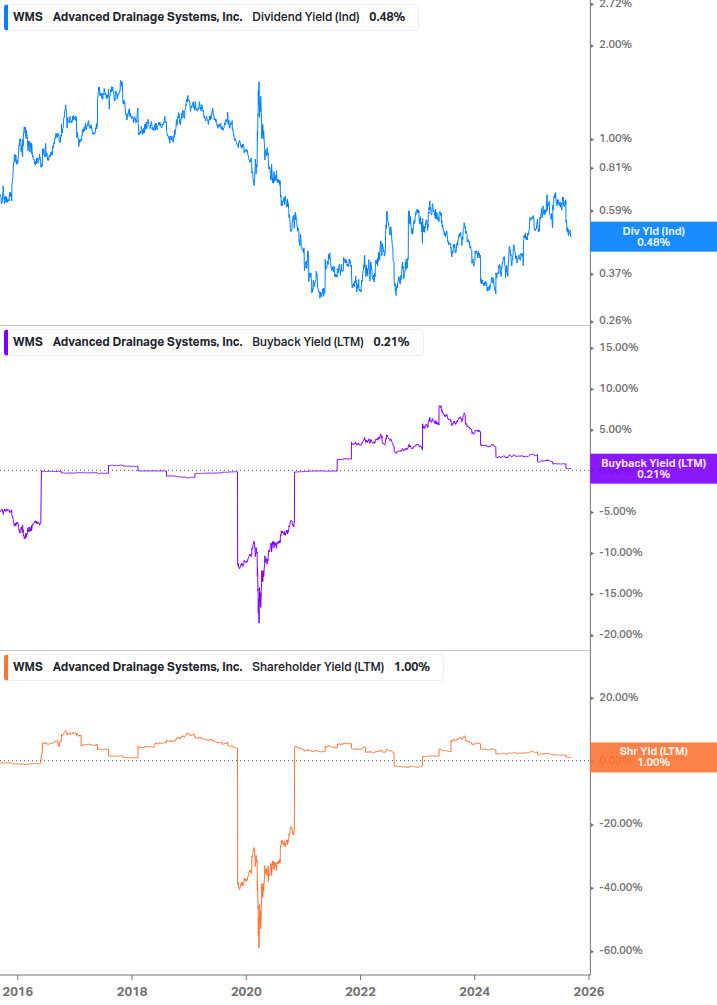
Task: Click the WMS ticker in the Buyback Yield legend
Action: tap(28, 342)
